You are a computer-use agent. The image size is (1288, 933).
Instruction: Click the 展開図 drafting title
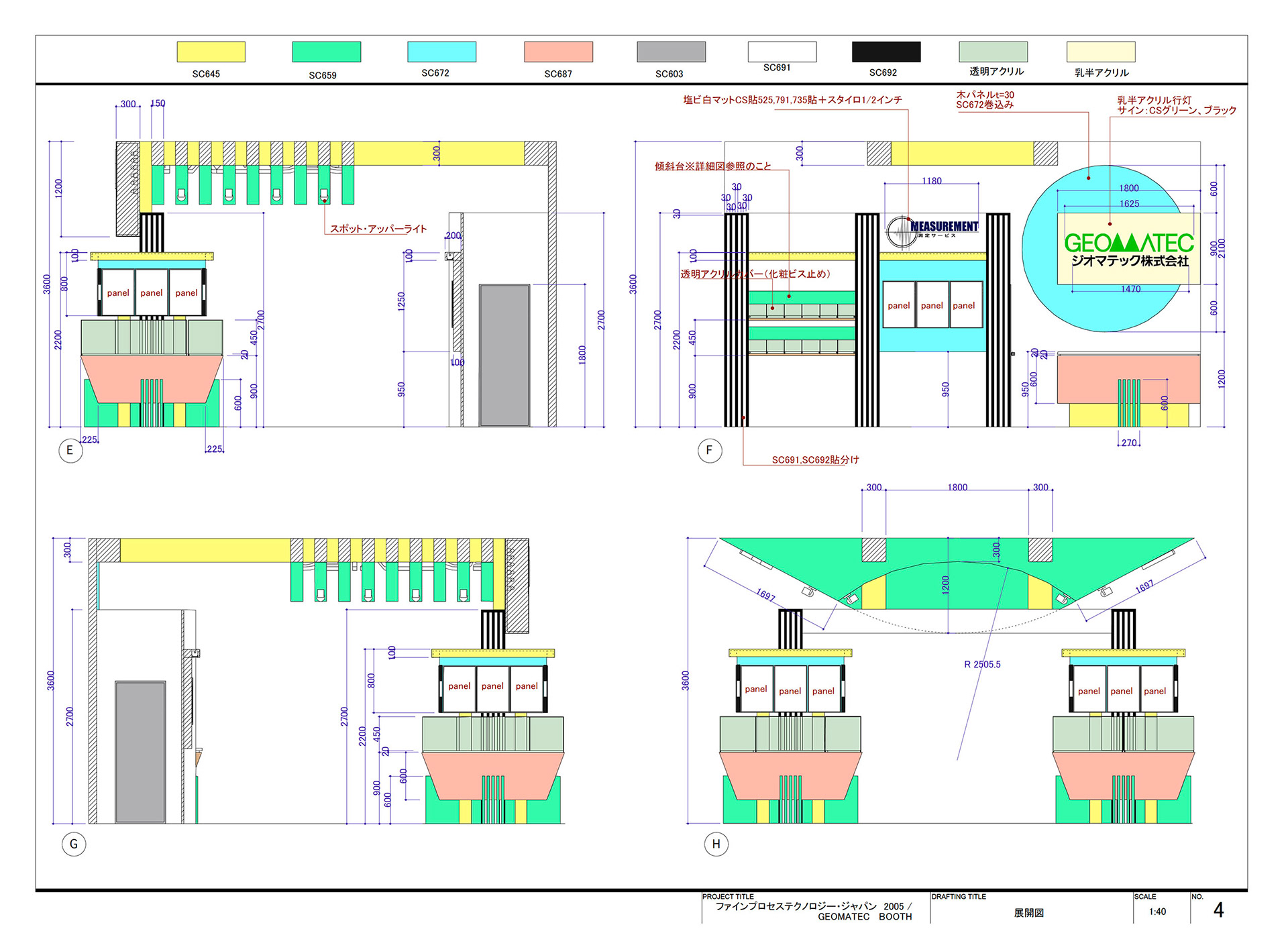tap(1028, 913)
